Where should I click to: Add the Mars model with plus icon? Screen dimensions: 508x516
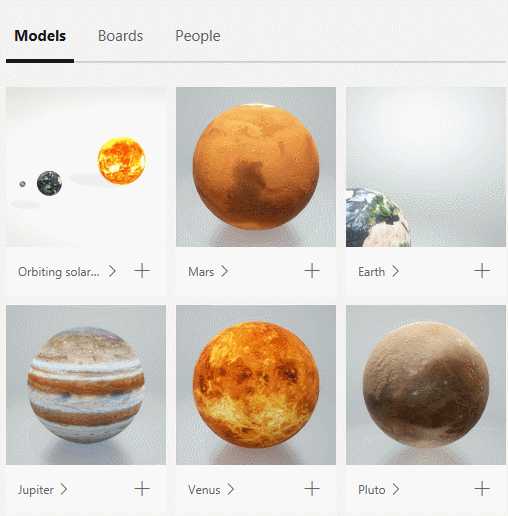click(x=312, y=271)
